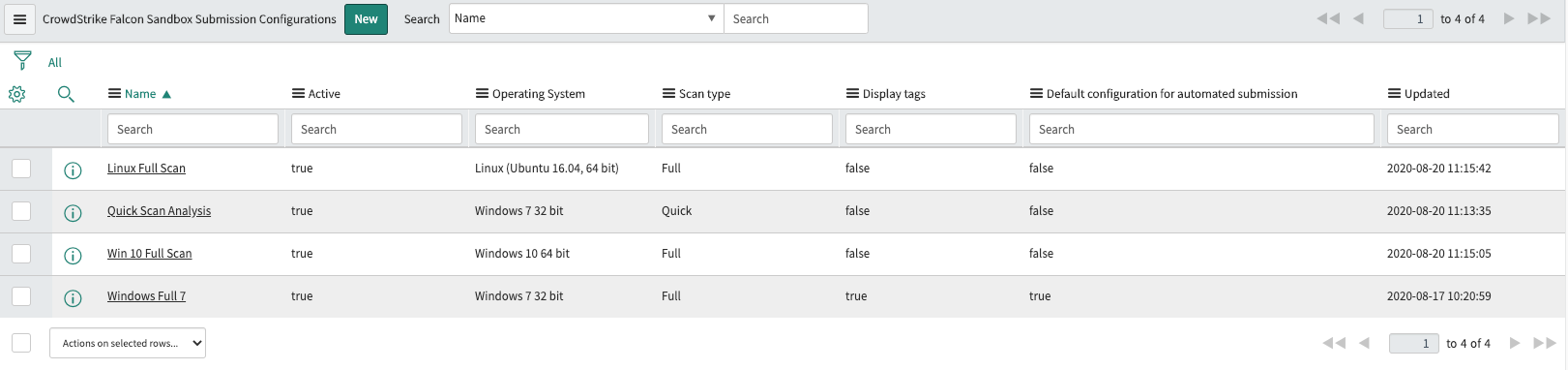Go to first page, top pagination
The height and width of the screenshot is (370, 1568).
coord(1329,18)
